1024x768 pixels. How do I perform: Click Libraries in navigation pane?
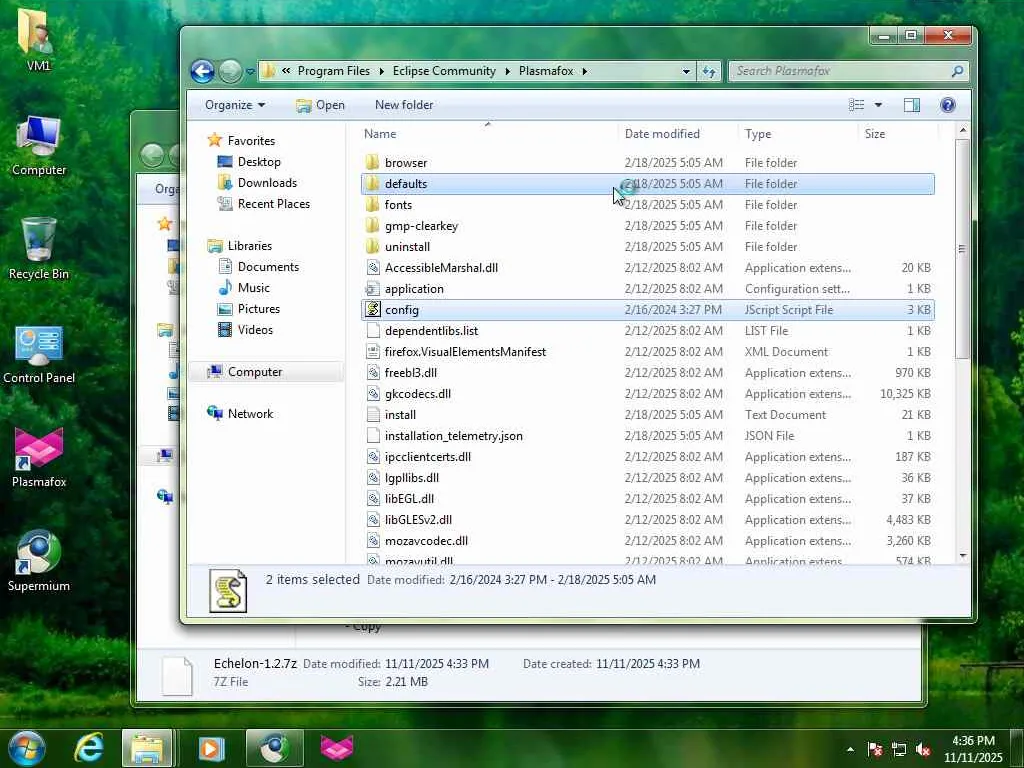(249, 246)
